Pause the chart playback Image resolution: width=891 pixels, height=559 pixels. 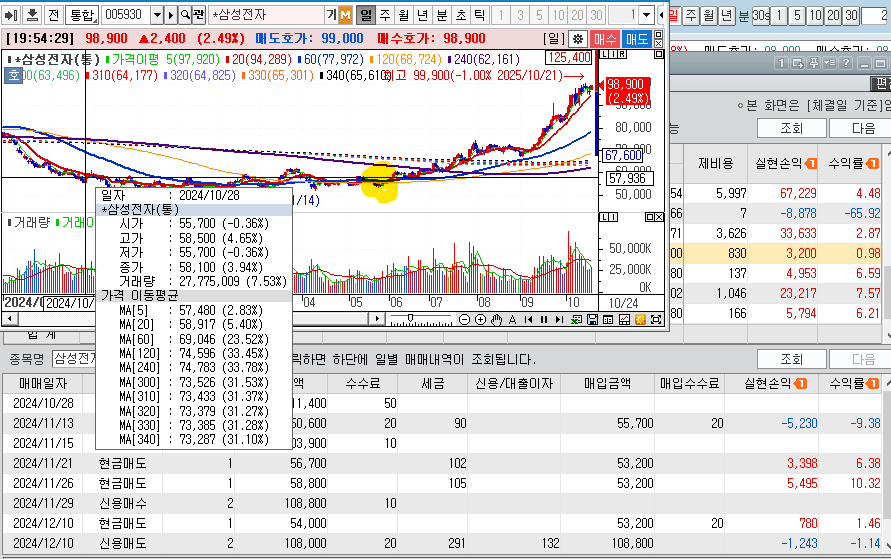tap(544, 319)
